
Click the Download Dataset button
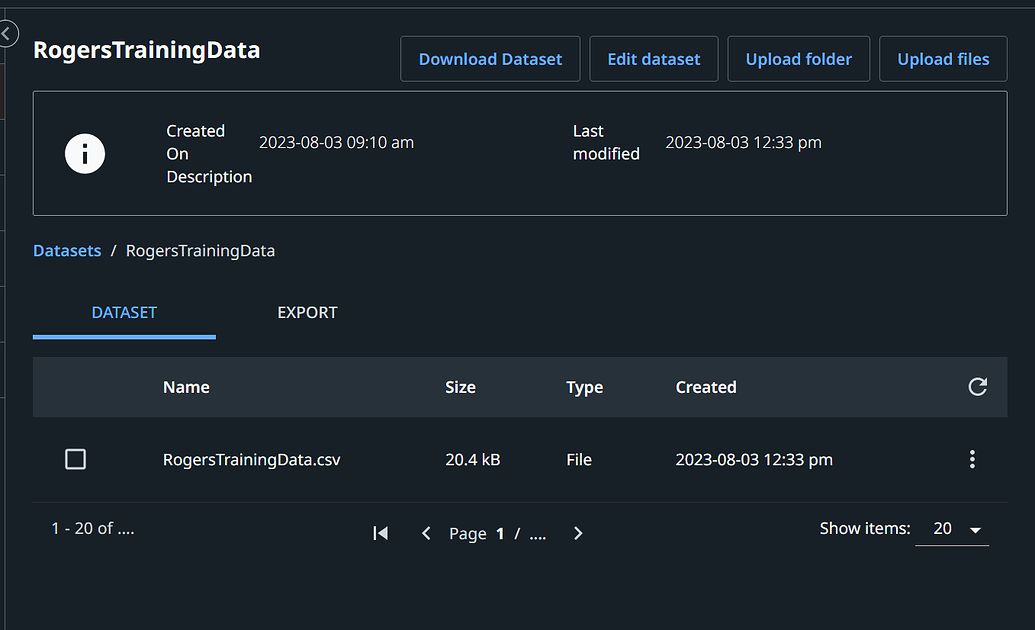point(490,59)
